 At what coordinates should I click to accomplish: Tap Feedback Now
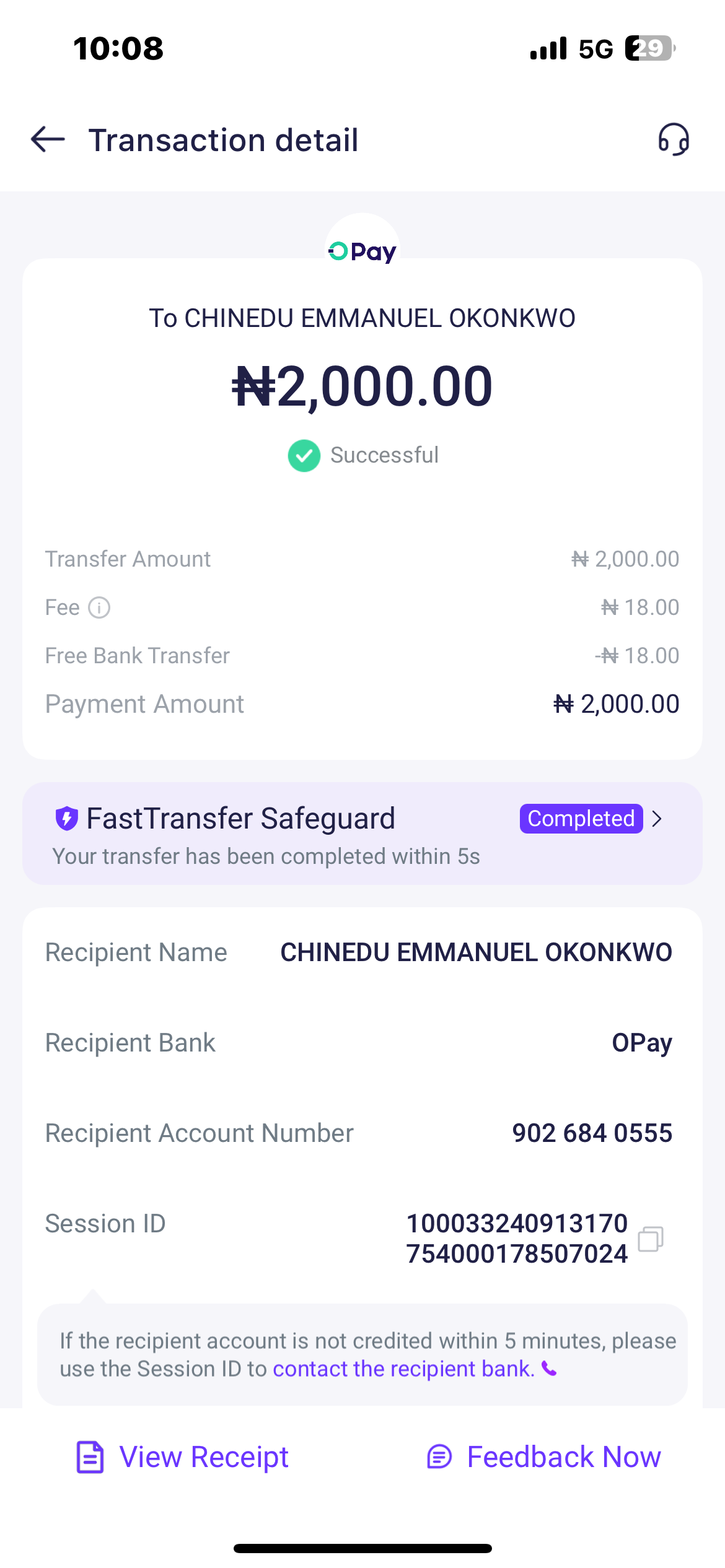coord(563,1457)
